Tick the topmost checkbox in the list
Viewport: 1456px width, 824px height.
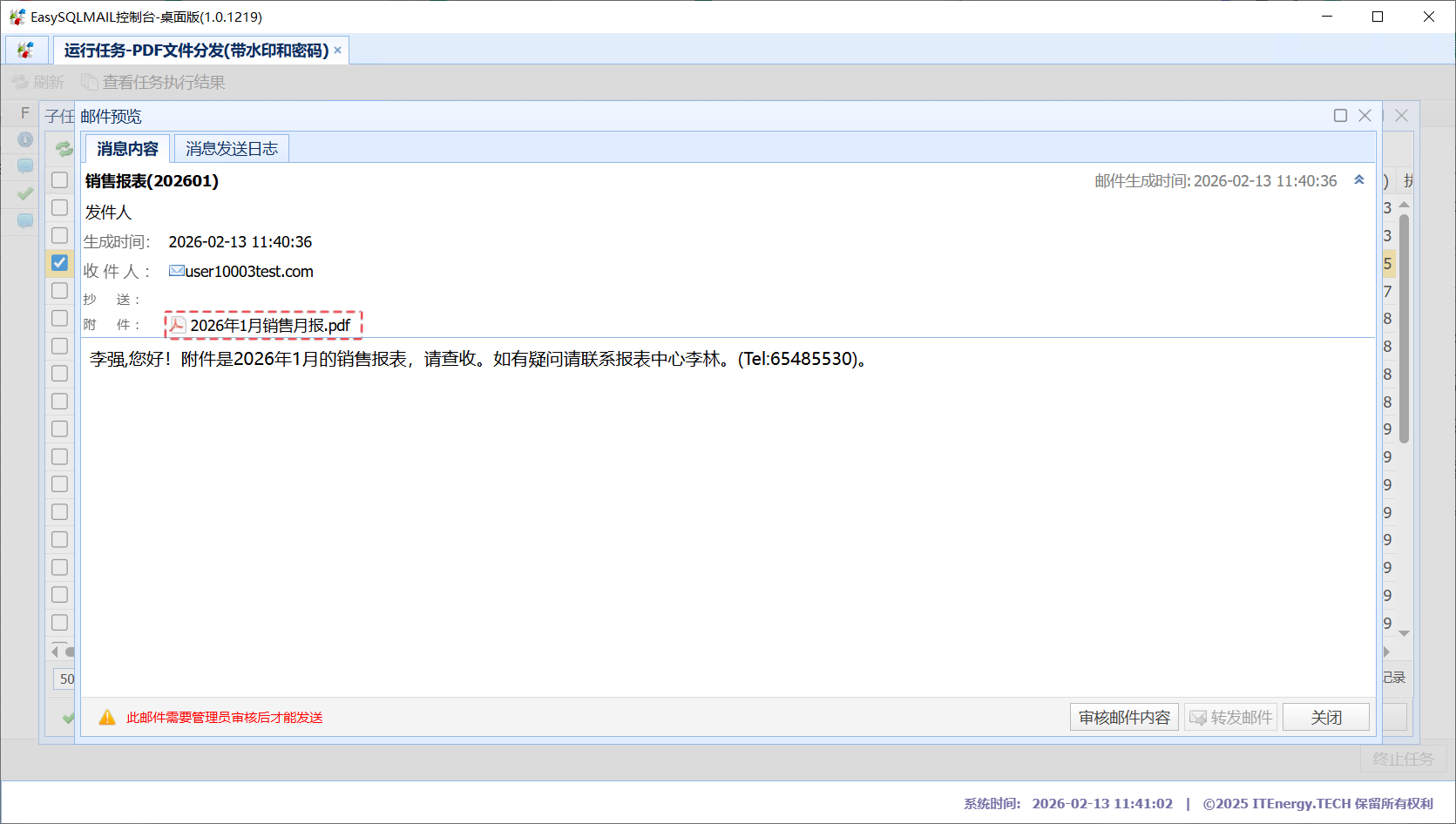coord(59,179)
